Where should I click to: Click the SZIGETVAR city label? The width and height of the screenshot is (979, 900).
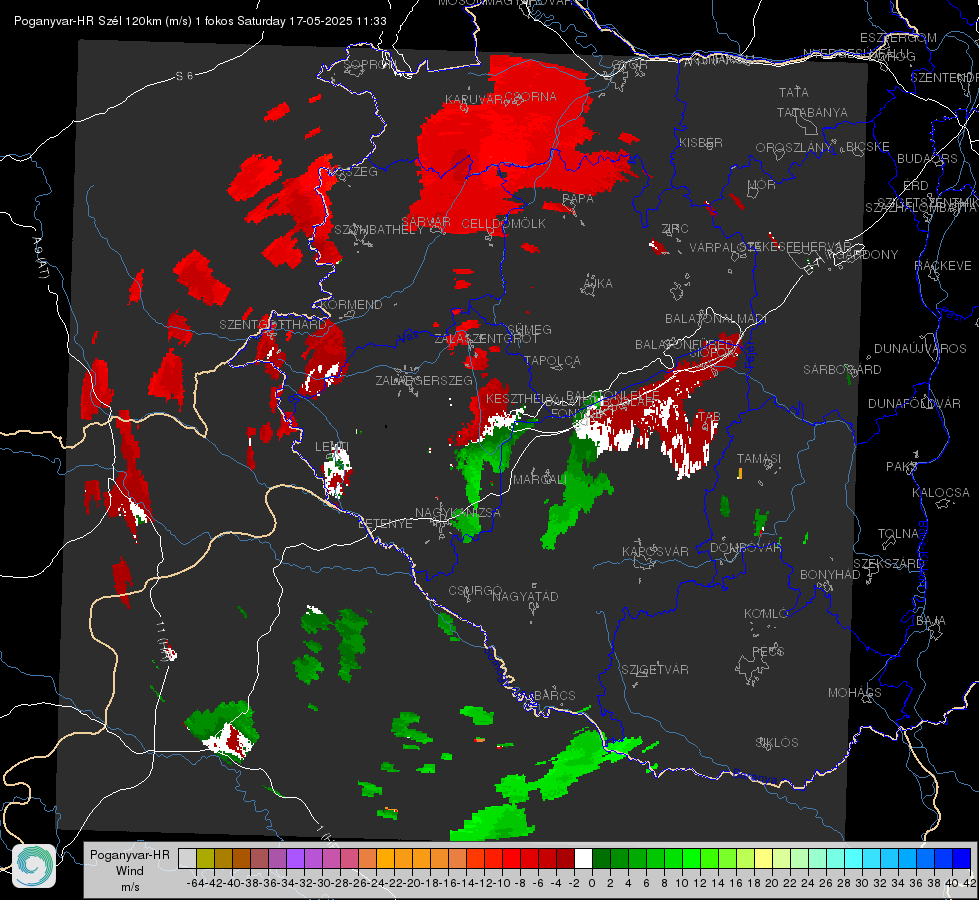(654, 669)
